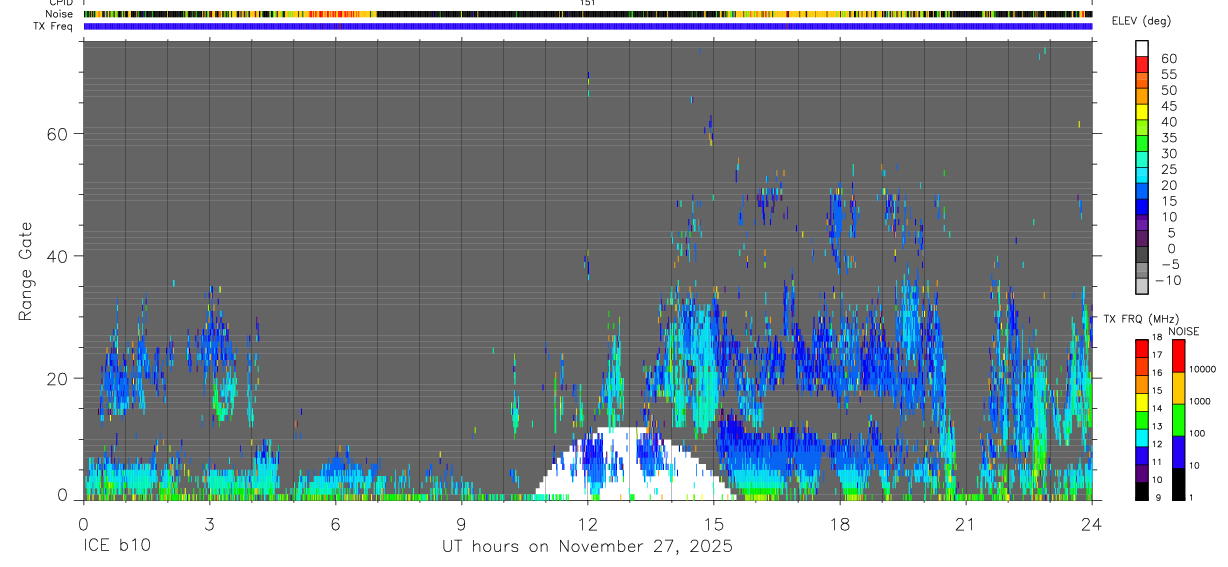Click the purple 10 swatch in TX FRQ legend
Screen dimensions: 1228x567
pos(1142,473)
